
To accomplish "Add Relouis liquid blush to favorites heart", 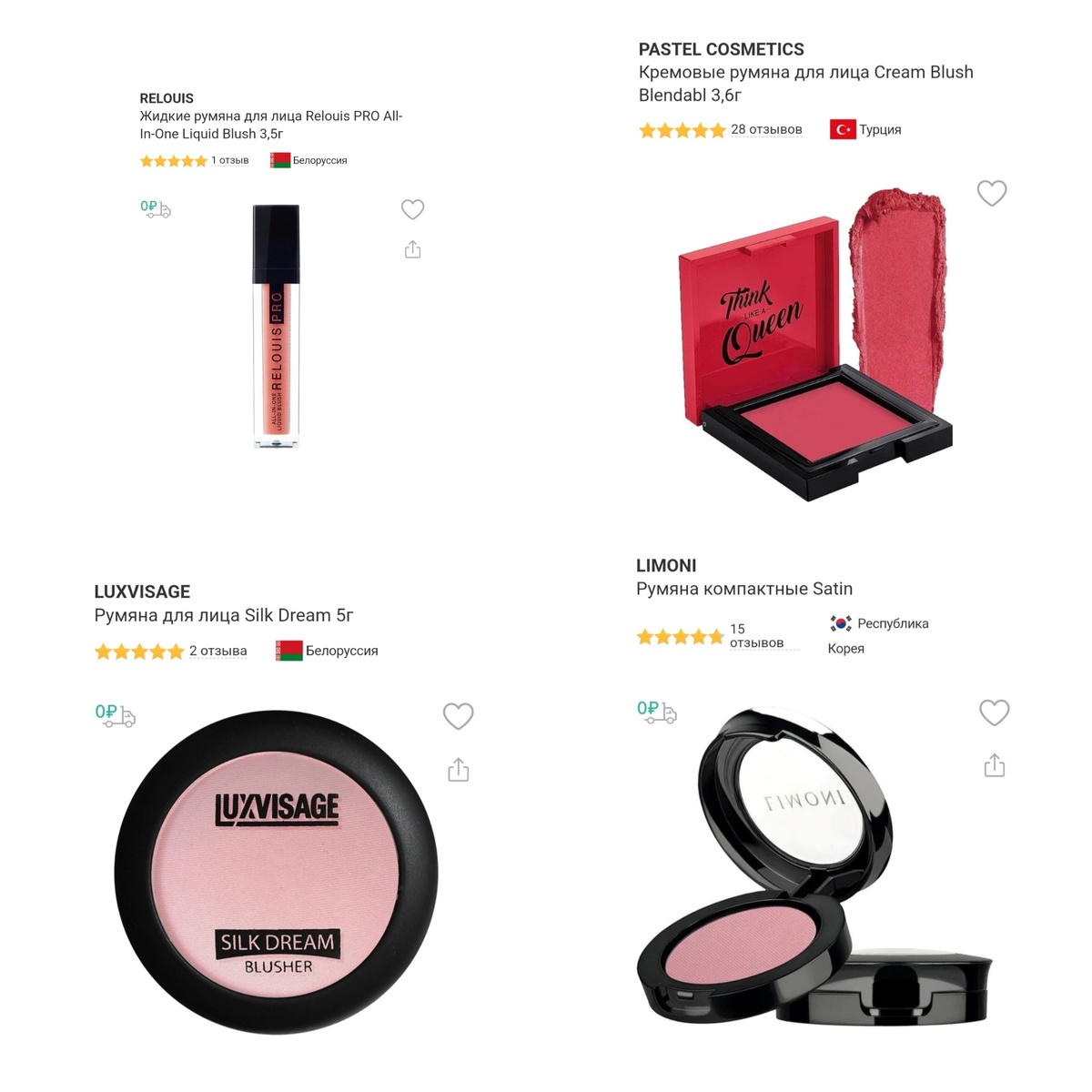I will click(x=412, y=209).
